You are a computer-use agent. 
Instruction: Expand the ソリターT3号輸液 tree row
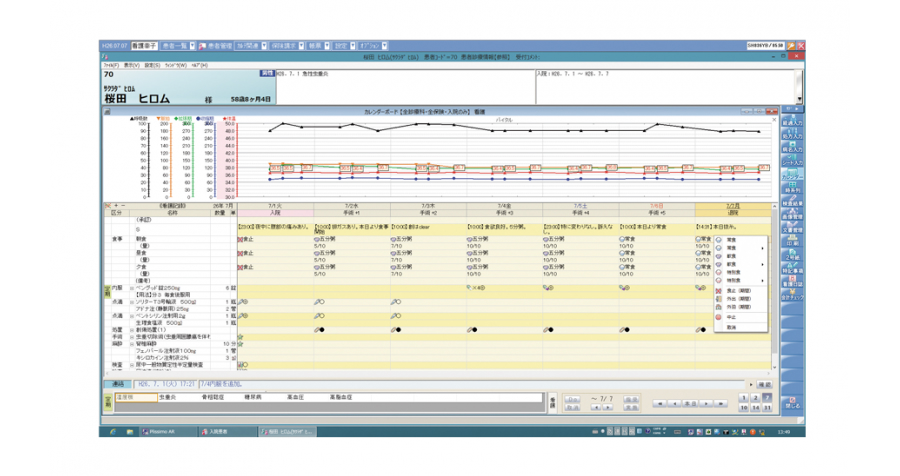131,301
